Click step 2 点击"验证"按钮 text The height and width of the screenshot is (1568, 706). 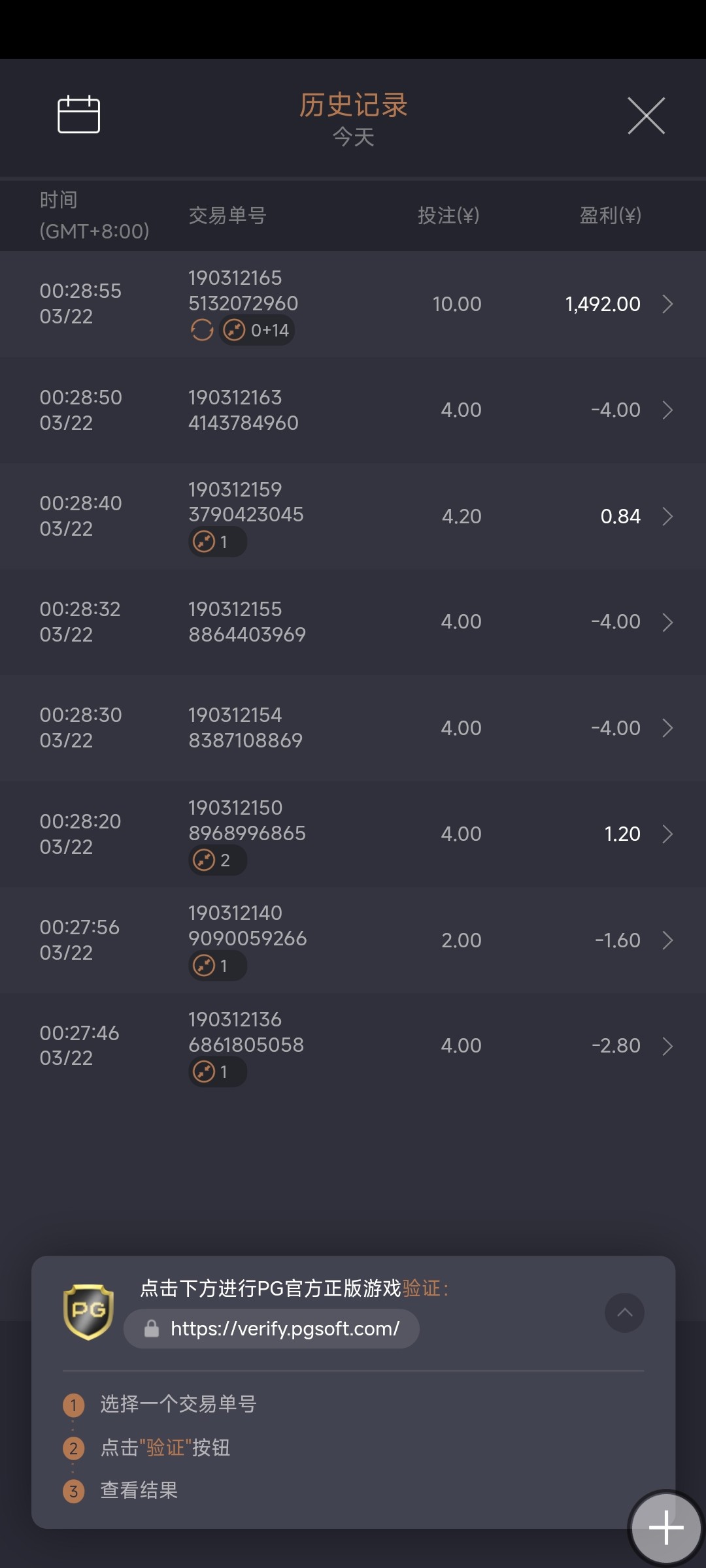(165, 1448)
